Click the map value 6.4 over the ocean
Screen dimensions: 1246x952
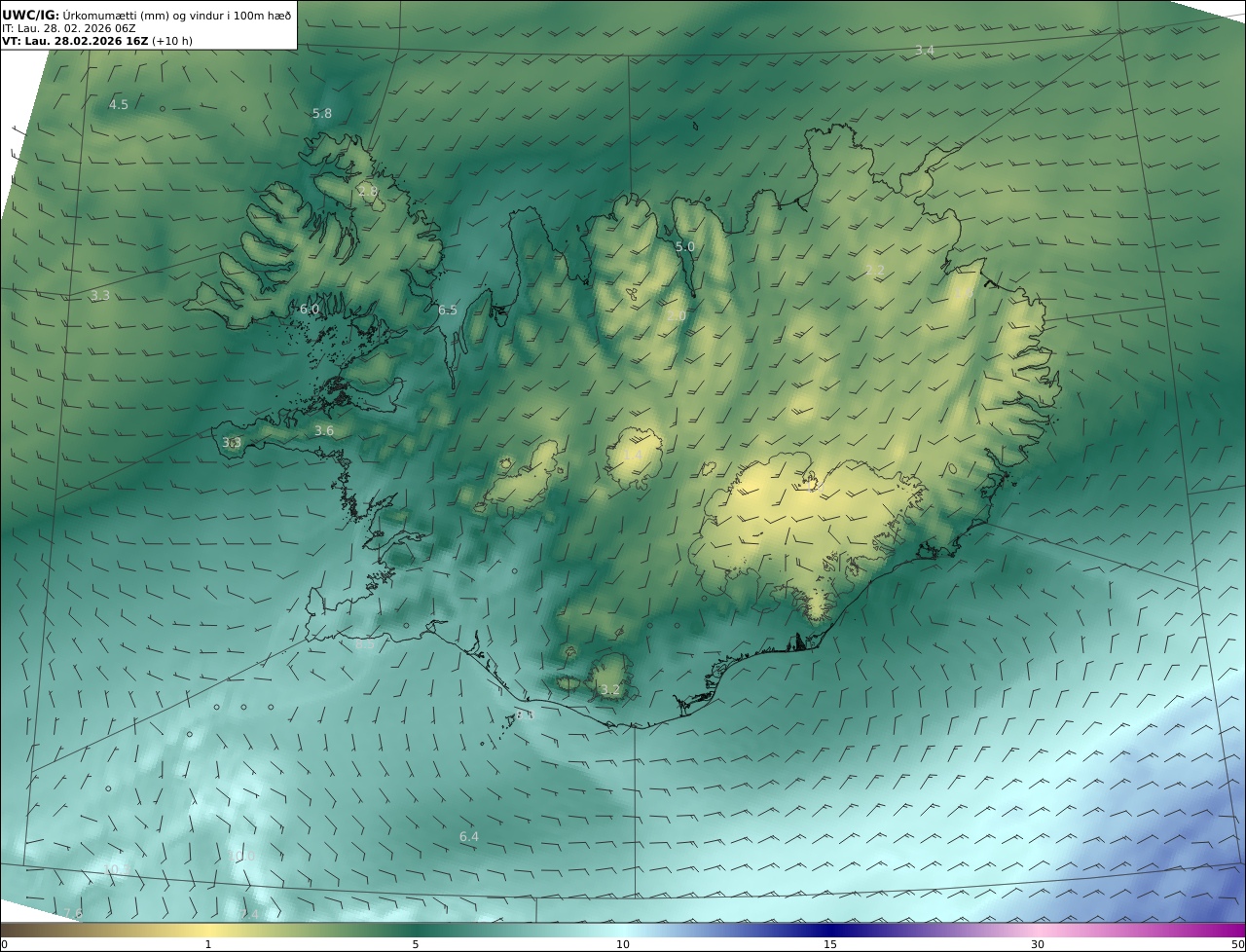pos(469,837)
